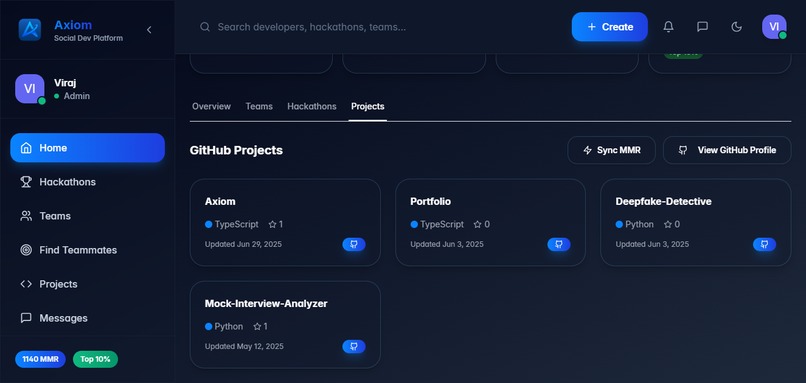Click 'Updated May 12, 2025' text
This screenshot has width=806, height=383.
point(244,346)
